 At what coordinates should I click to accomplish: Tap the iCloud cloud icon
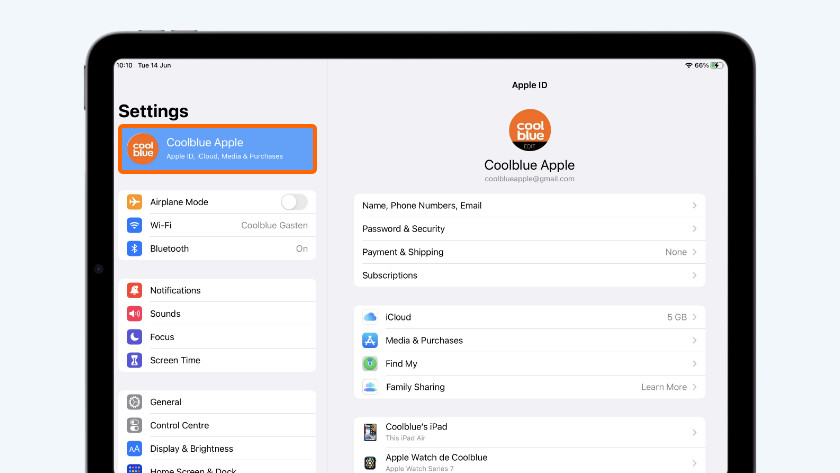pyautogui.click(x=370, y=317)
